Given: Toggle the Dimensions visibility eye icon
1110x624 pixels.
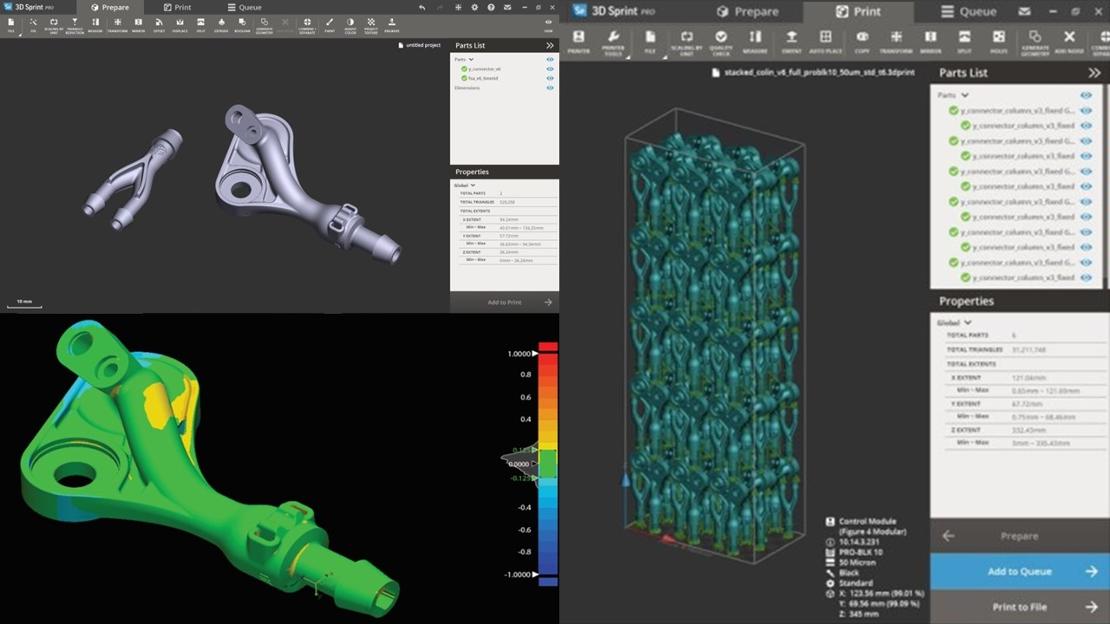Looking at the screenshot, I should [x=549, y=88].
